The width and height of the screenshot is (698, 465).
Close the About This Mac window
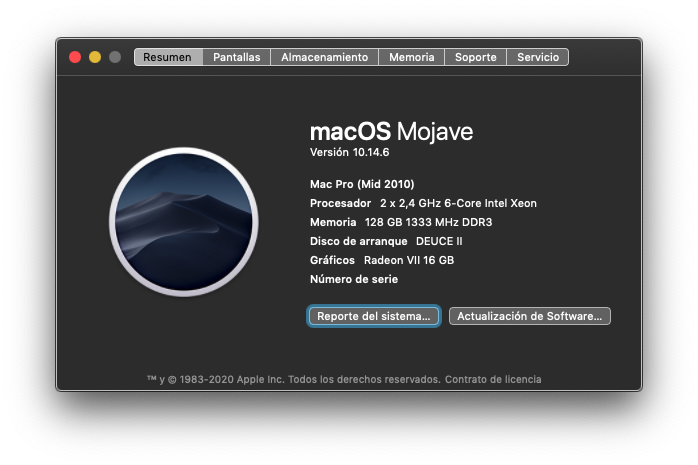[x=75, y=57]
